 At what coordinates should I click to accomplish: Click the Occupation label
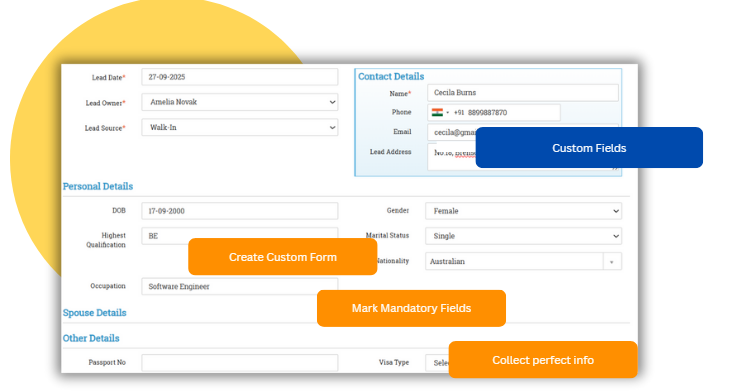108,286
